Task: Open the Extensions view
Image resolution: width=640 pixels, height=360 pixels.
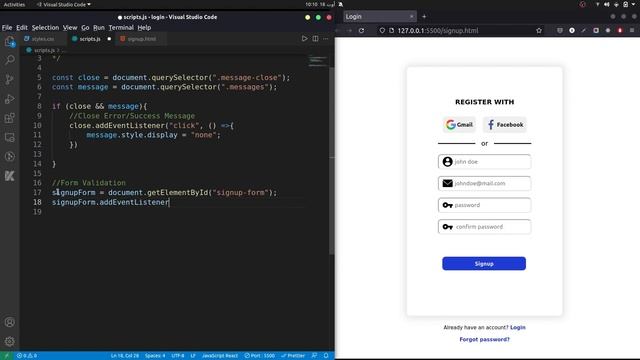Action: [9, 118]
